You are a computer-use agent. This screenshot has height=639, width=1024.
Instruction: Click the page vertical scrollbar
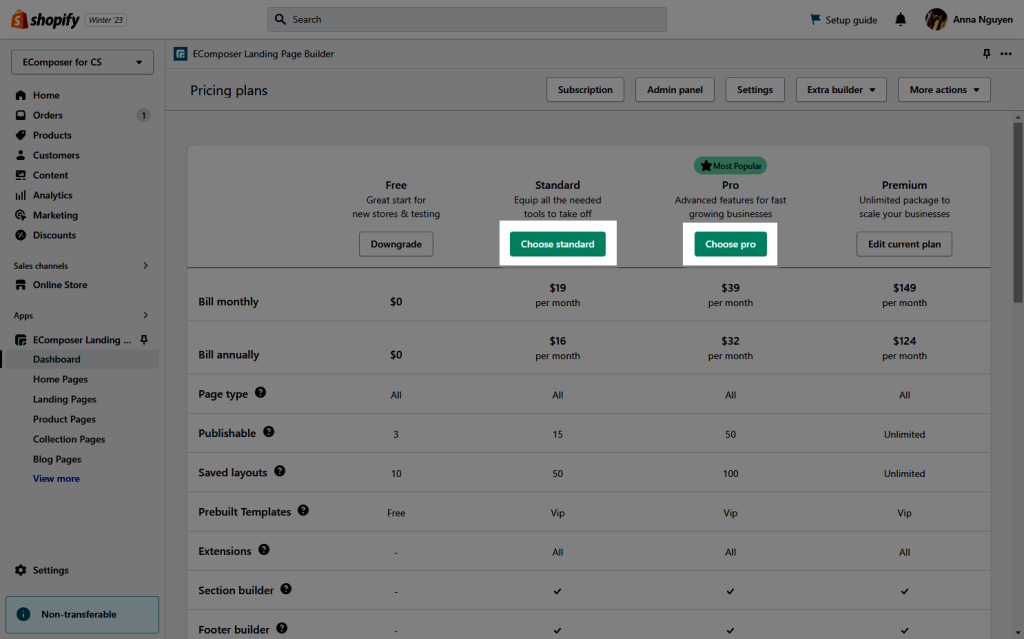1017,213
